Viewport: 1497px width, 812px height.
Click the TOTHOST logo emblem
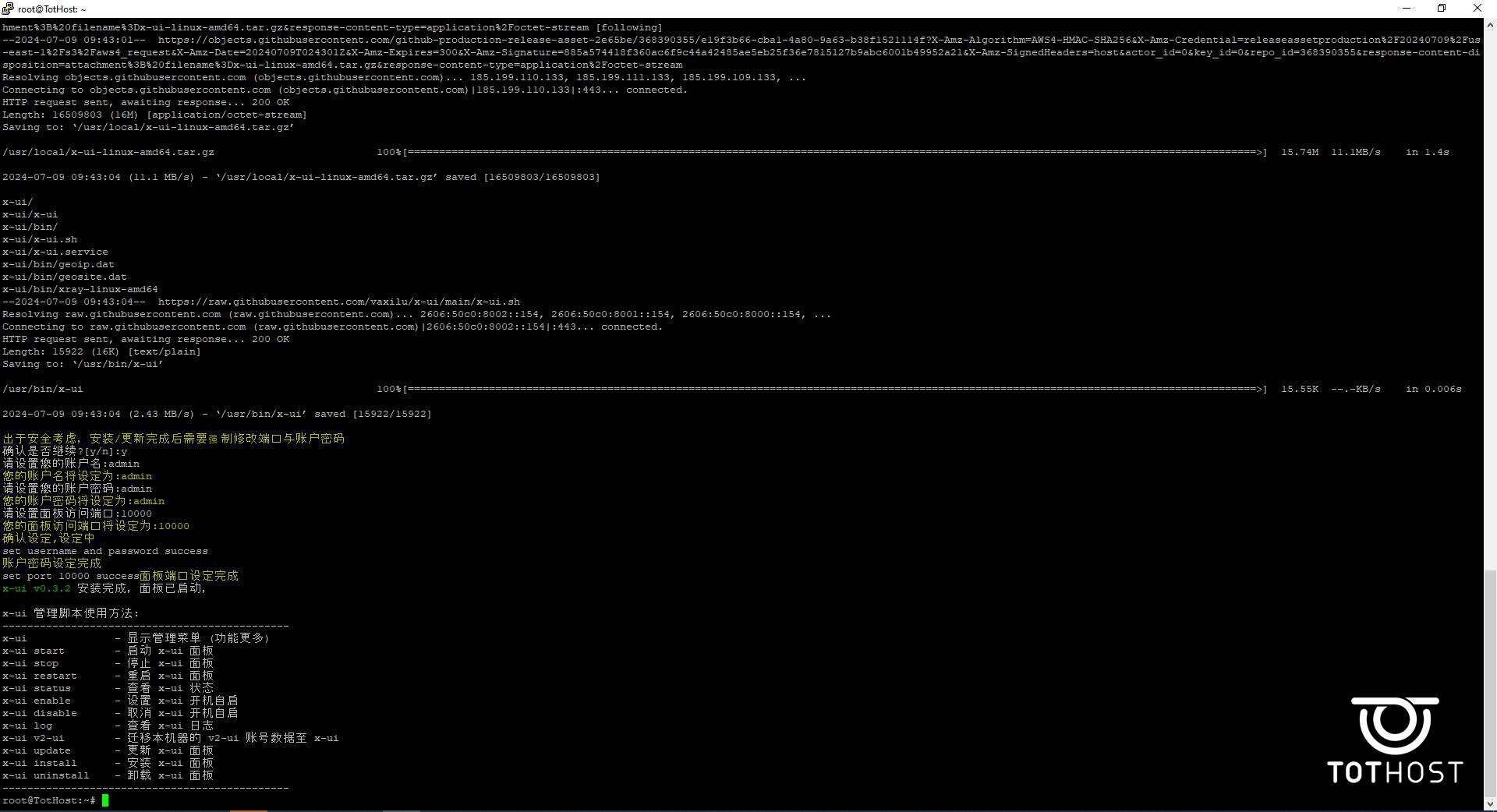[1395, 726]
